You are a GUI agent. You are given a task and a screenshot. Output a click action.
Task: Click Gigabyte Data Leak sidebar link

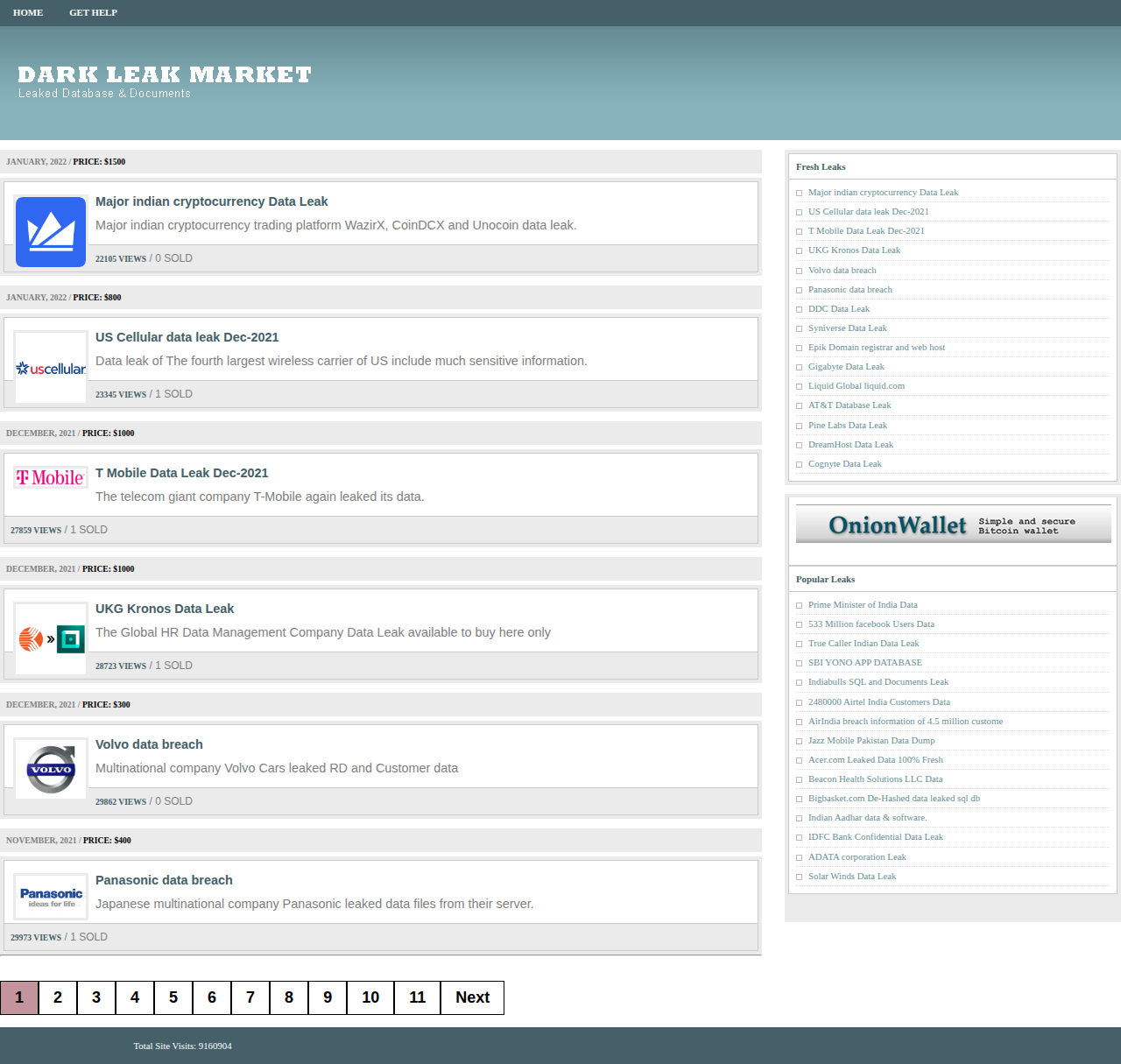(846, 367)
